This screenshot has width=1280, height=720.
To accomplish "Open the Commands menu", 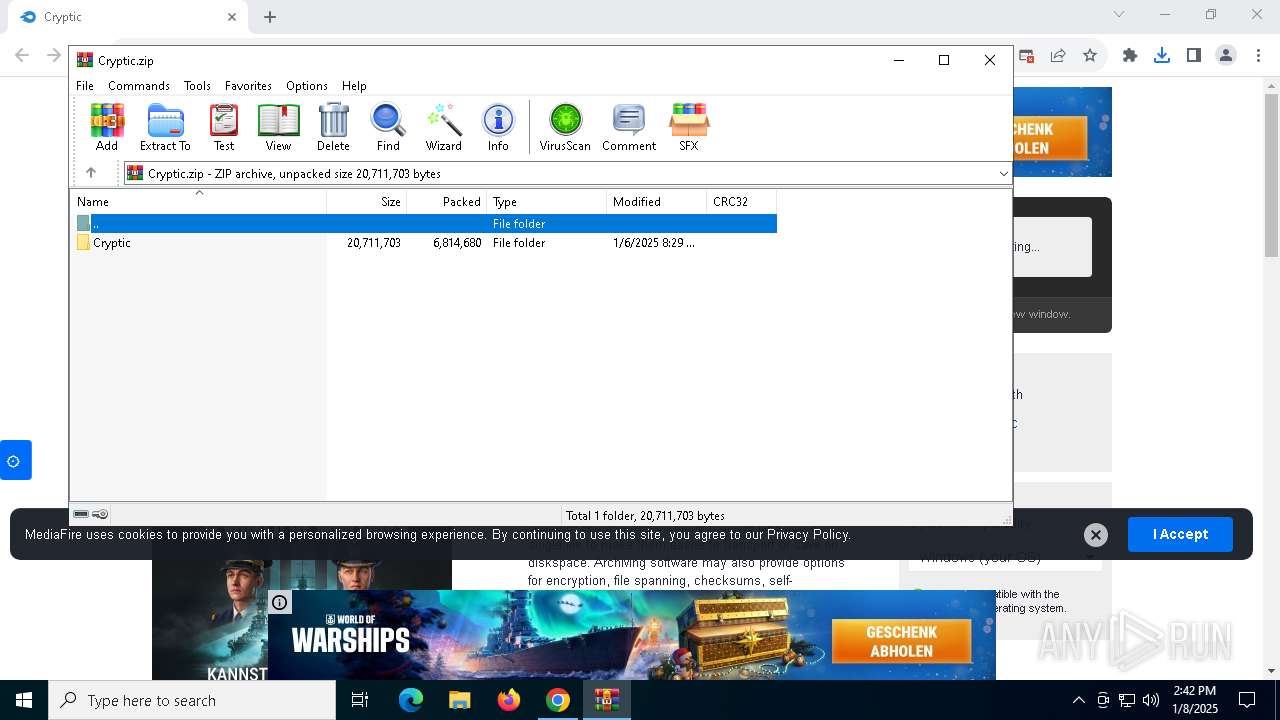I will point(139,86).
